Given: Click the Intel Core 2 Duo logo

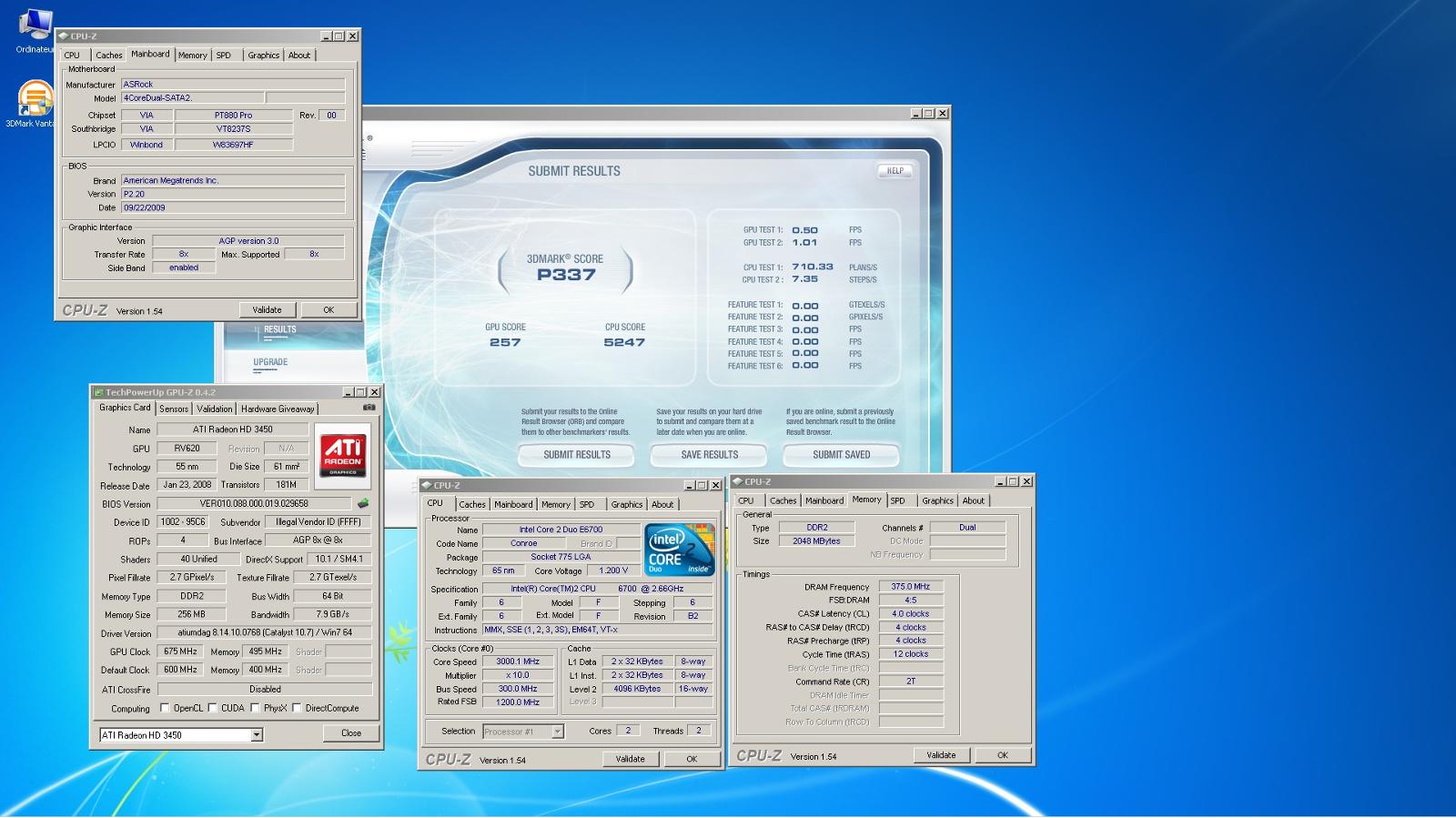Looking at the screenshot, I should click(679, 550).
